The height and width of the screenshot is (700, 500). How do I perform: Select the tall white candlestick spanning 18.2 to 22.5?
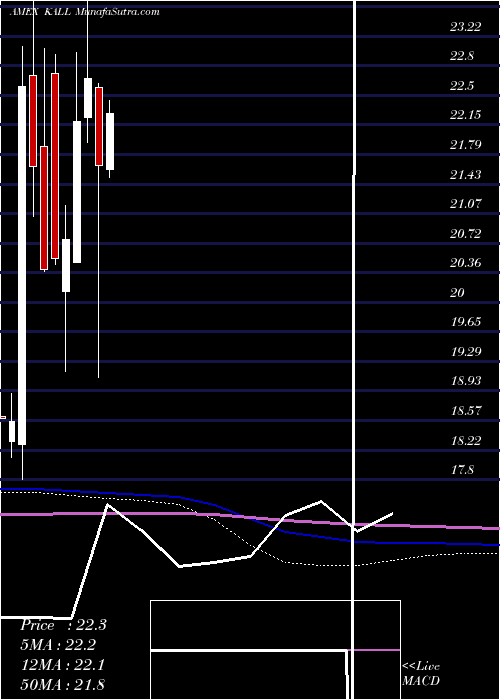22,265
